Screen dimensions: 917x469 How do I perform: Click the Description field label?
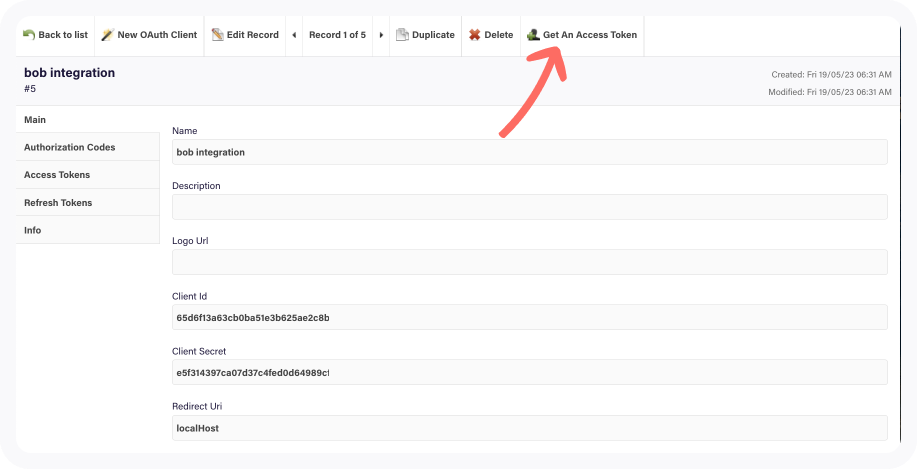(x=196, y=186)
